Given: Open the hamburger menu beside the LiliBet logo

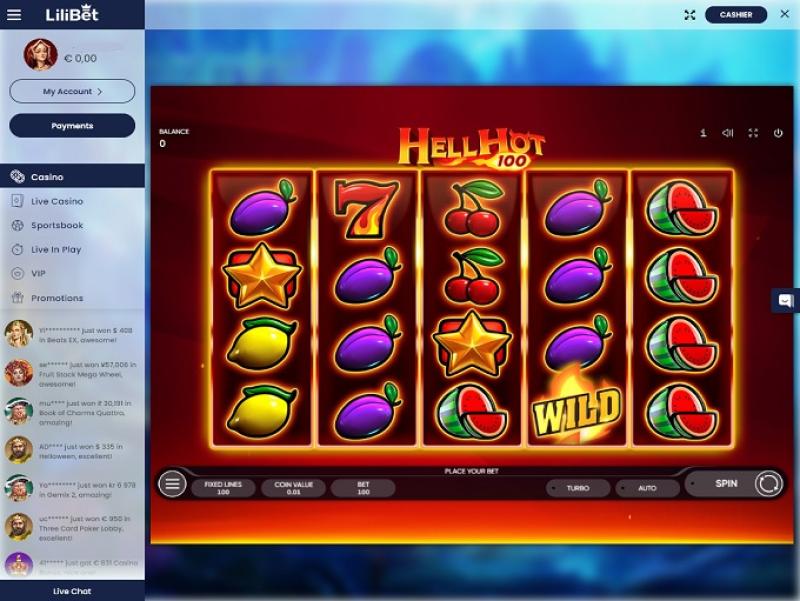Looking at the screenshot, I should tap(14, 14).
